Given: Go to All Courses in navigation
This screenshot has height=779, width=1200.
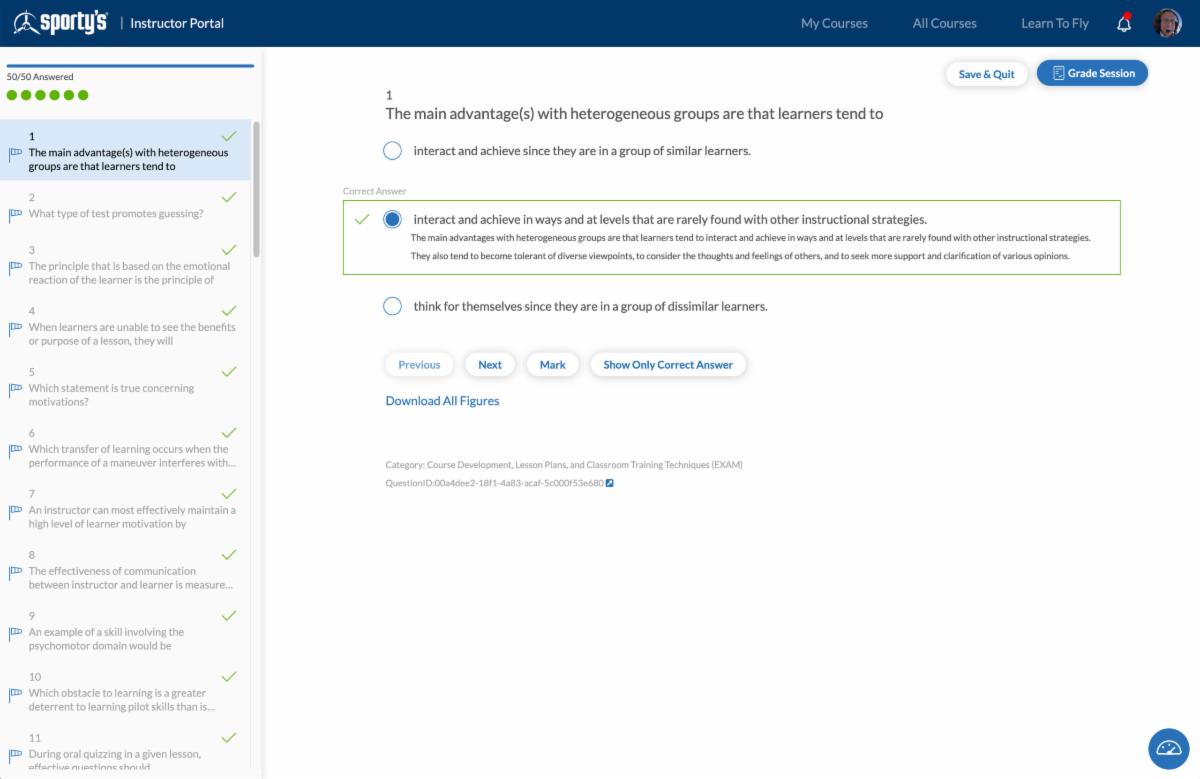Looking at the screenshot, I should pyautogui.click(x=944, y=23).
